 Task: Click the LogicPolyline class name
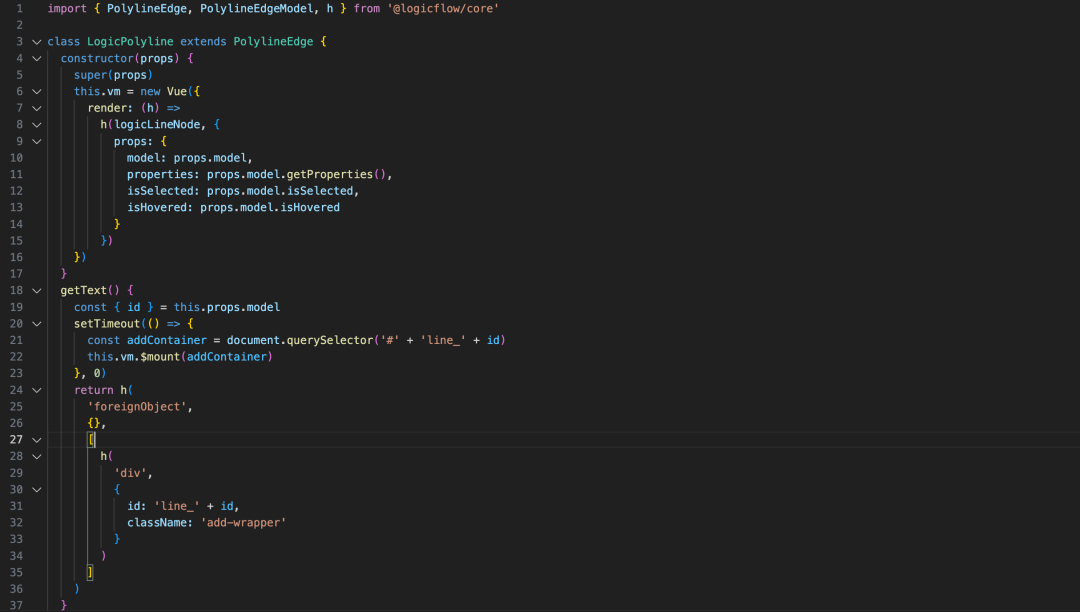pos(130,41)
